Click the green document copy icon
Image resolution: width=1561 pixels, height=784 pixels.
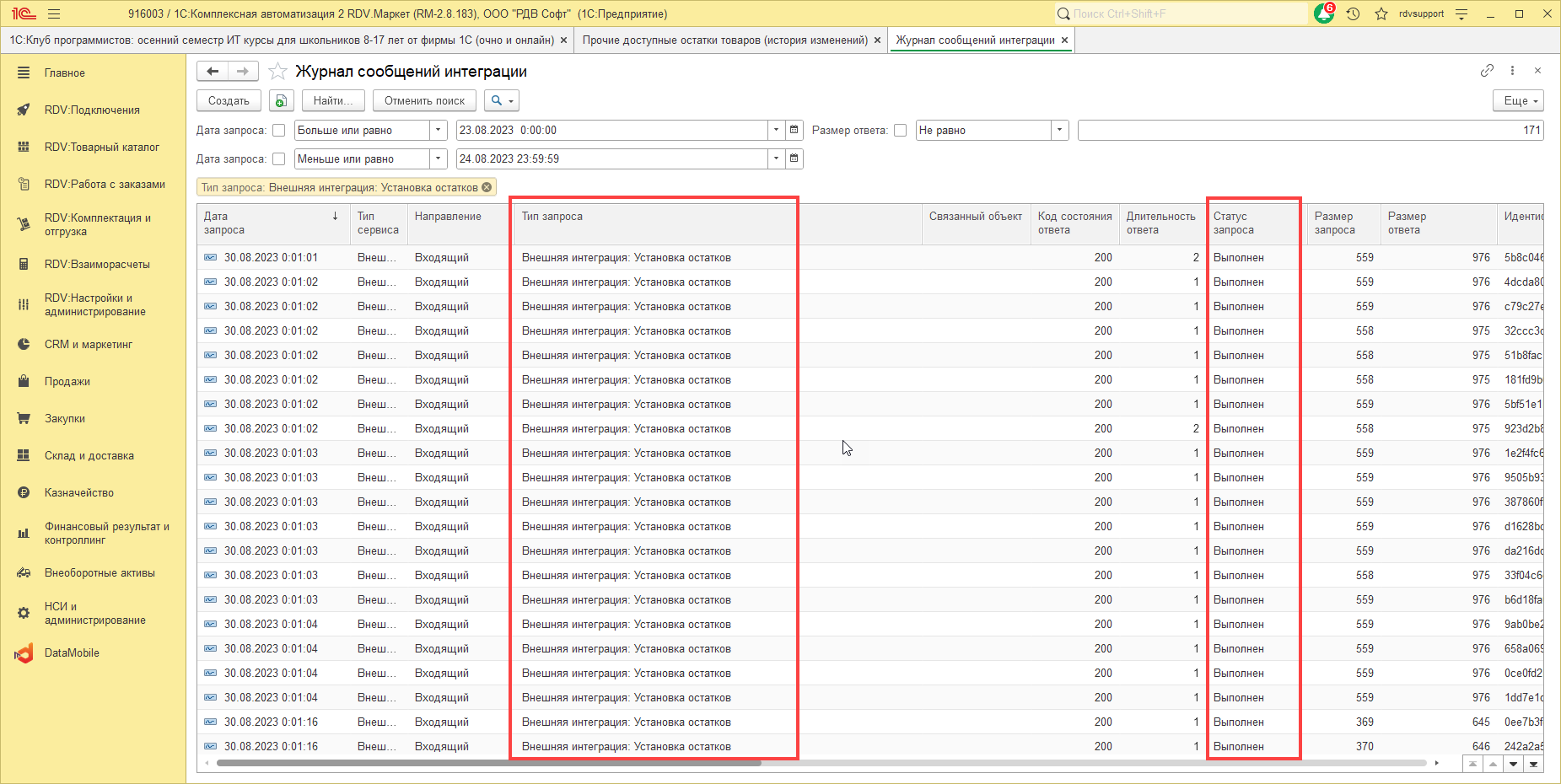coord(281,101)
